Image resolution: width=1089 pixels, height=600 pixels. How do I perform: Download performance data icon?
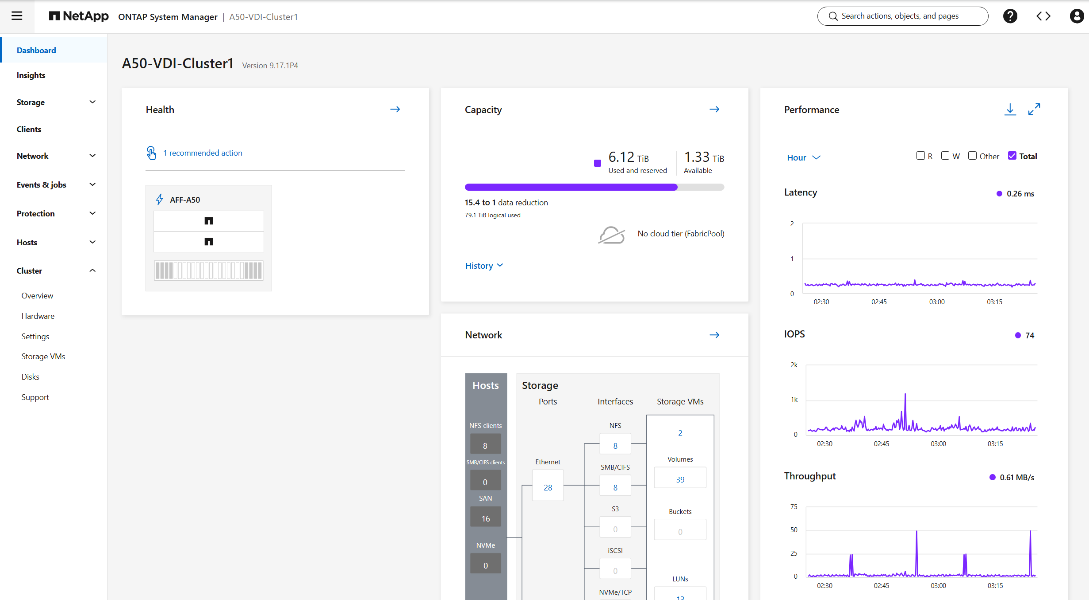pos(1010,109)
